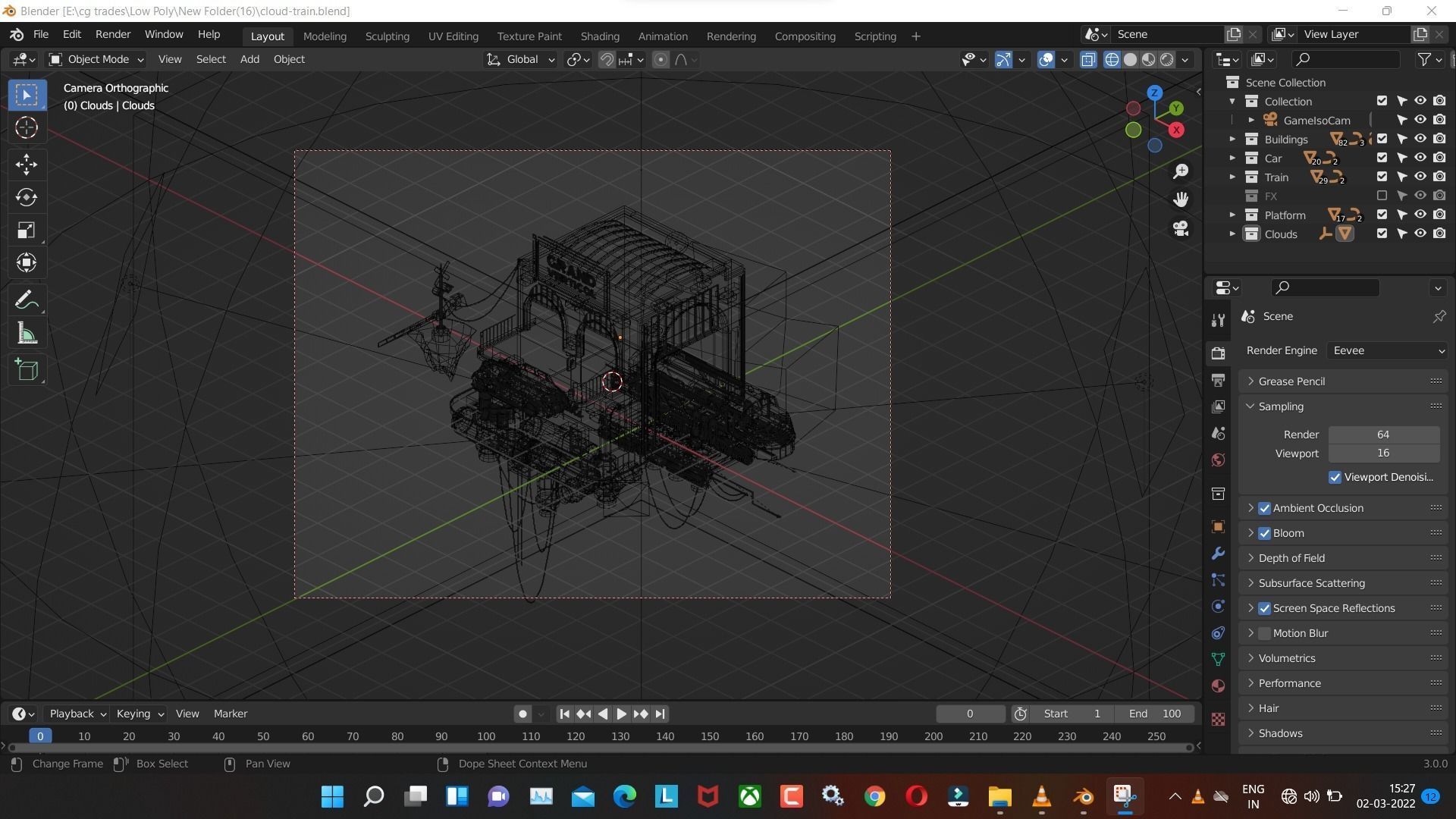Add a new workspace tab

tap(915, 36)
